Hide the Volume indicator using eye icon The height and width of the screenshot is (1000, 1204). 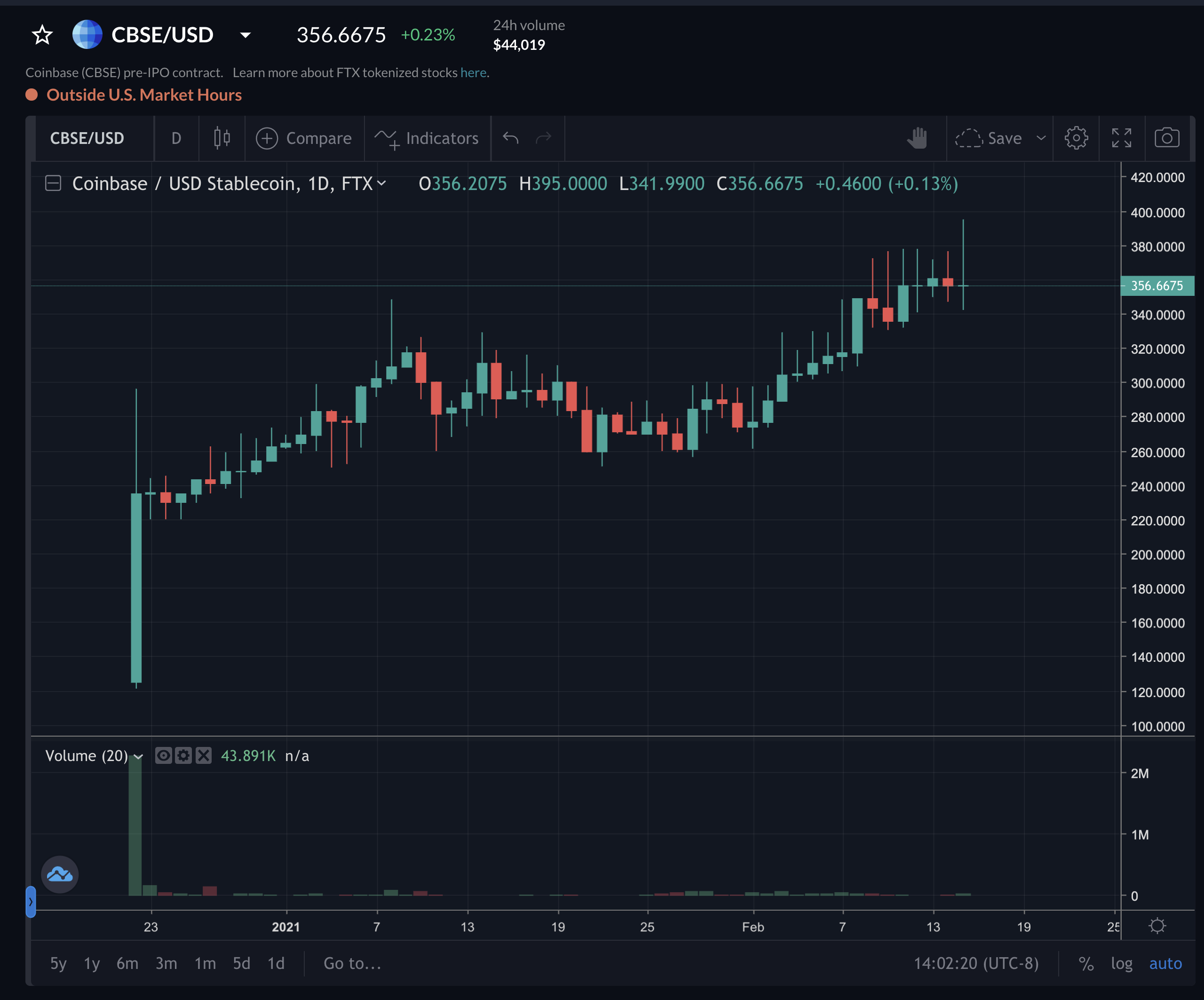click(163, 756)
